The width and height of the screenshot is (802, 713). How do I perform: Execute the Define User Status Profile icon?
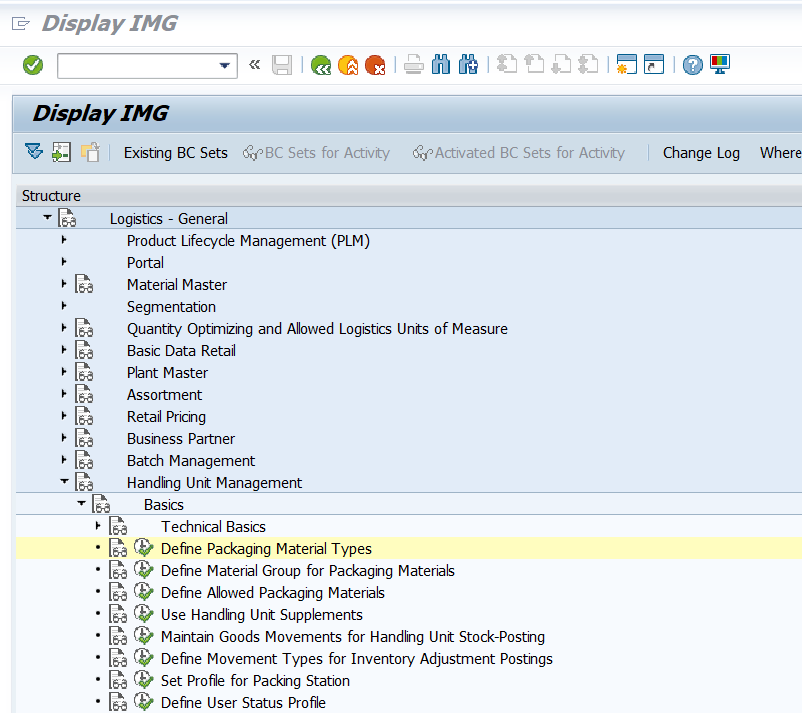point(144,702)
